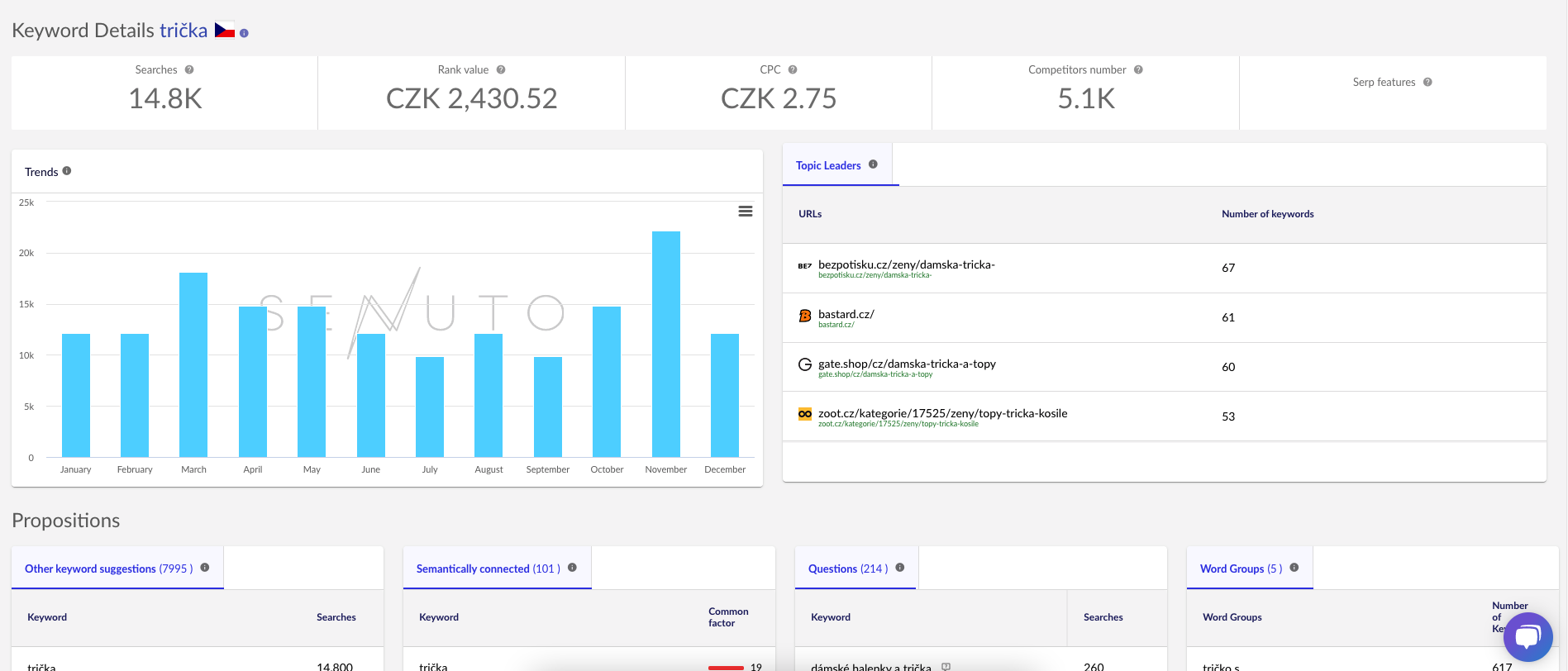Click the keyword count 53
Screen dimensions: 1568x671
pos(1228,416)
